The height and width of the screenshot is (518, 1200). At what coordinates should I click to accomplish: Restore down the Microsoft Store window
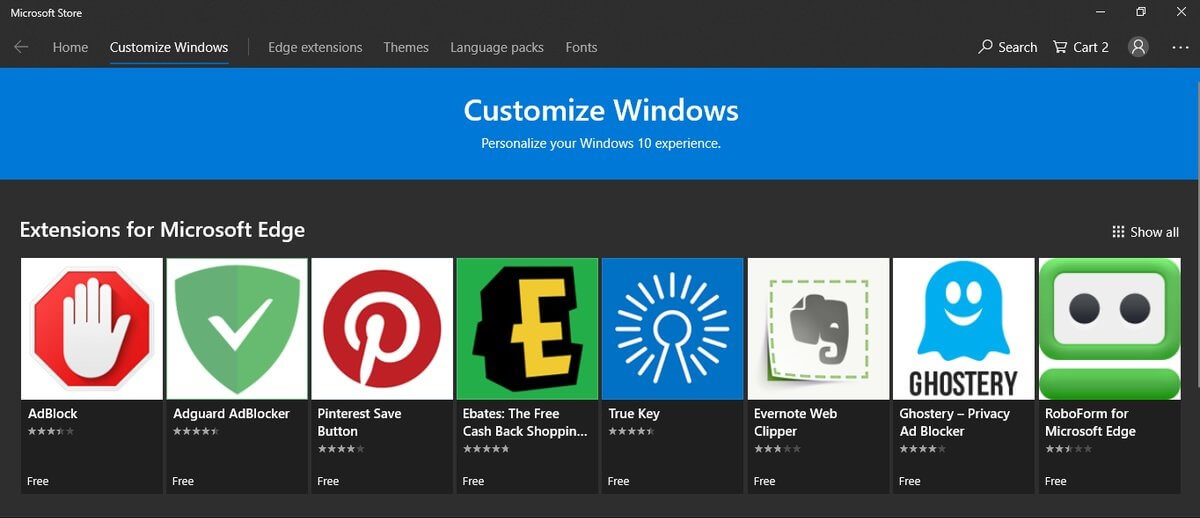point(1141,12)
